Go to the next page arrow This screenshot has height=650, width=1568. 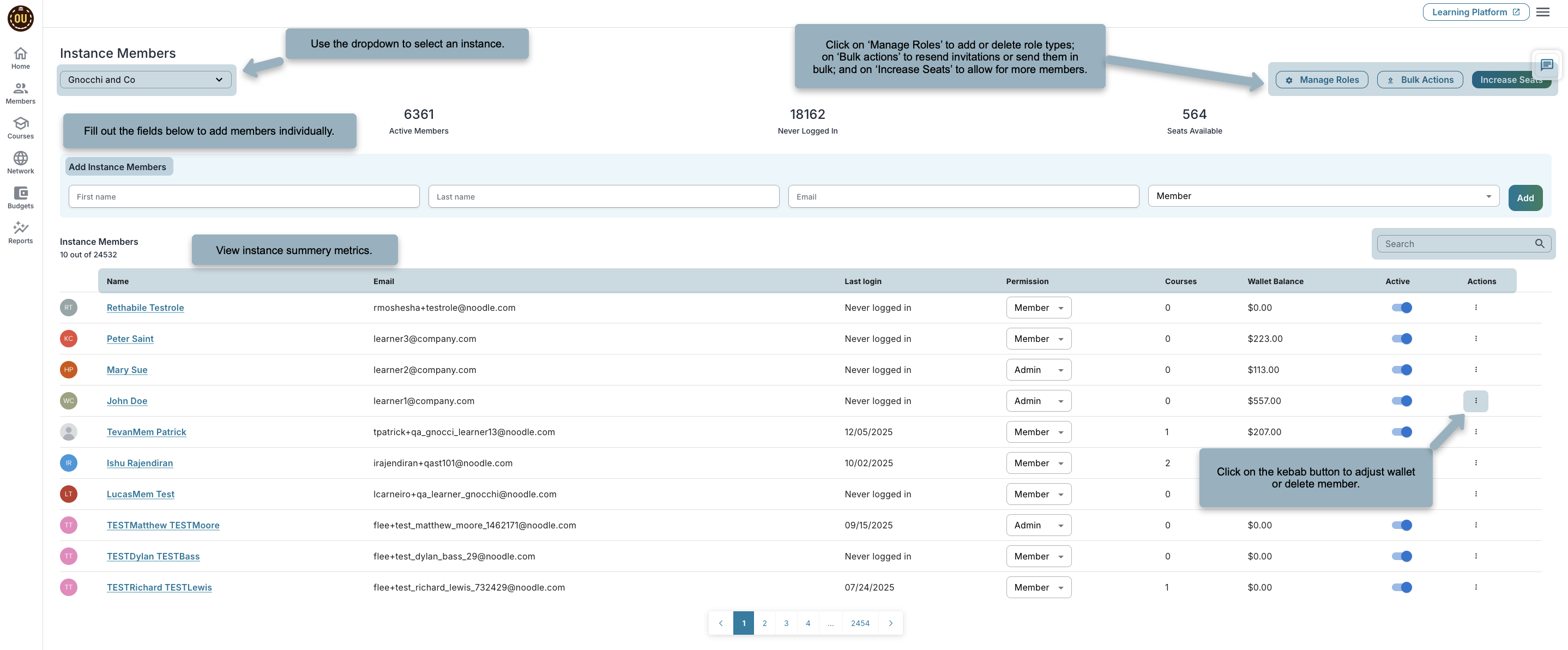(x=890, y=623)
